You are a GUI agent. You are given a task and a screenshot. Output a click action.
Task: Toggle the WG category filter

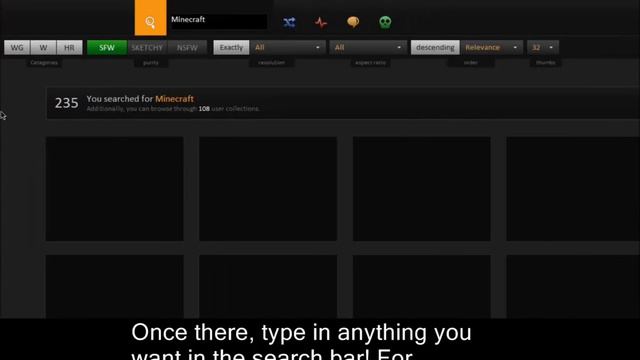pyautogui.click(x=17, y=47)
